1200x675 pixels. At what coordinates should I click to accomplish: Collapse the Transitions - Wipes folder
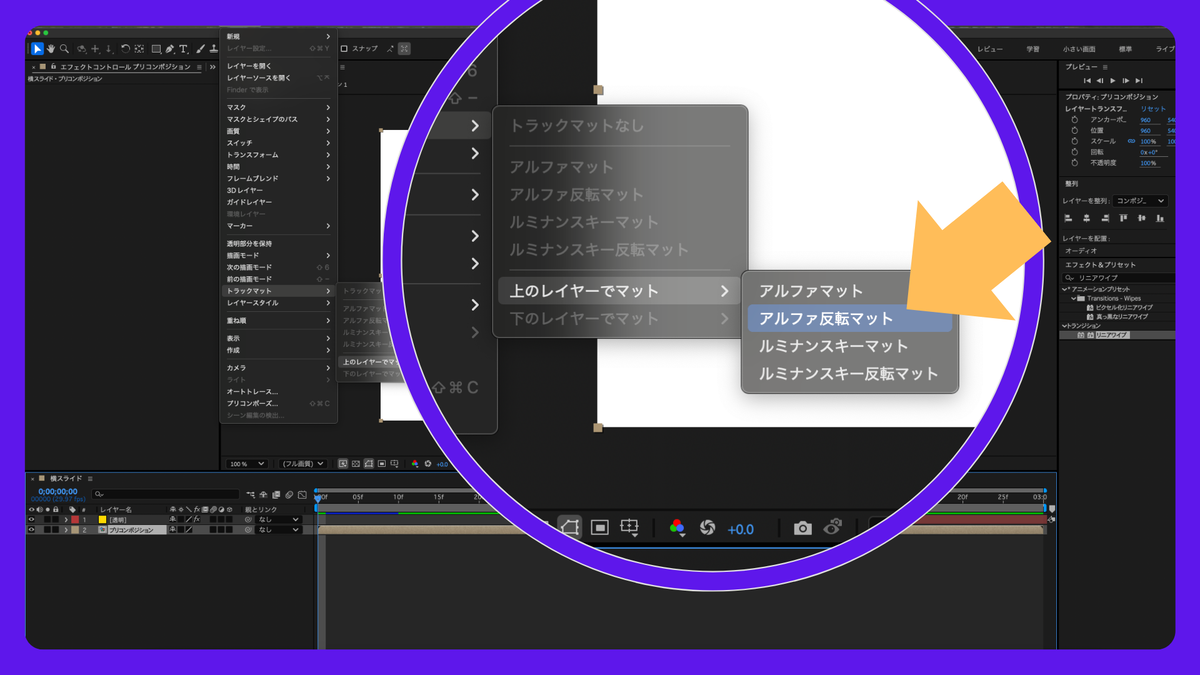[x=1073, y=298]
